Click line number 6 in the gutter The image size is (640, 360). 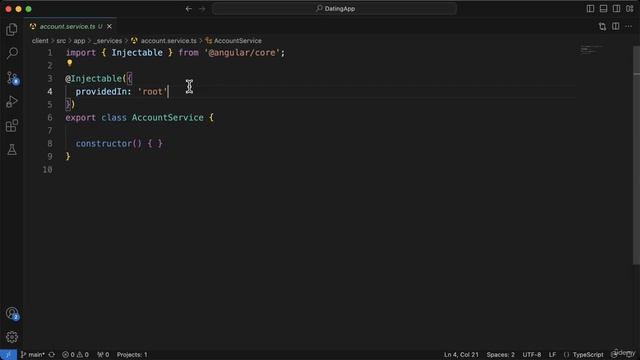pos(50,118)
